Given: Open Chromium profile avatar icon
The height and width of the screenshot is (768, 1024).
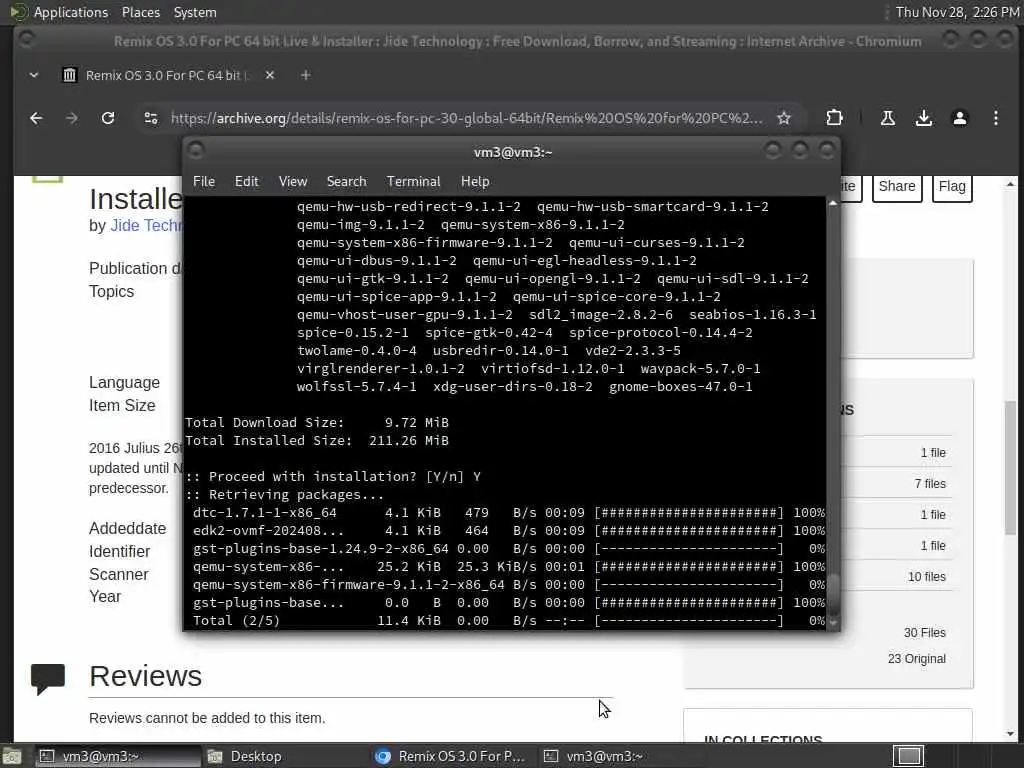Looking at the screenshot, I should click(959, 118).
